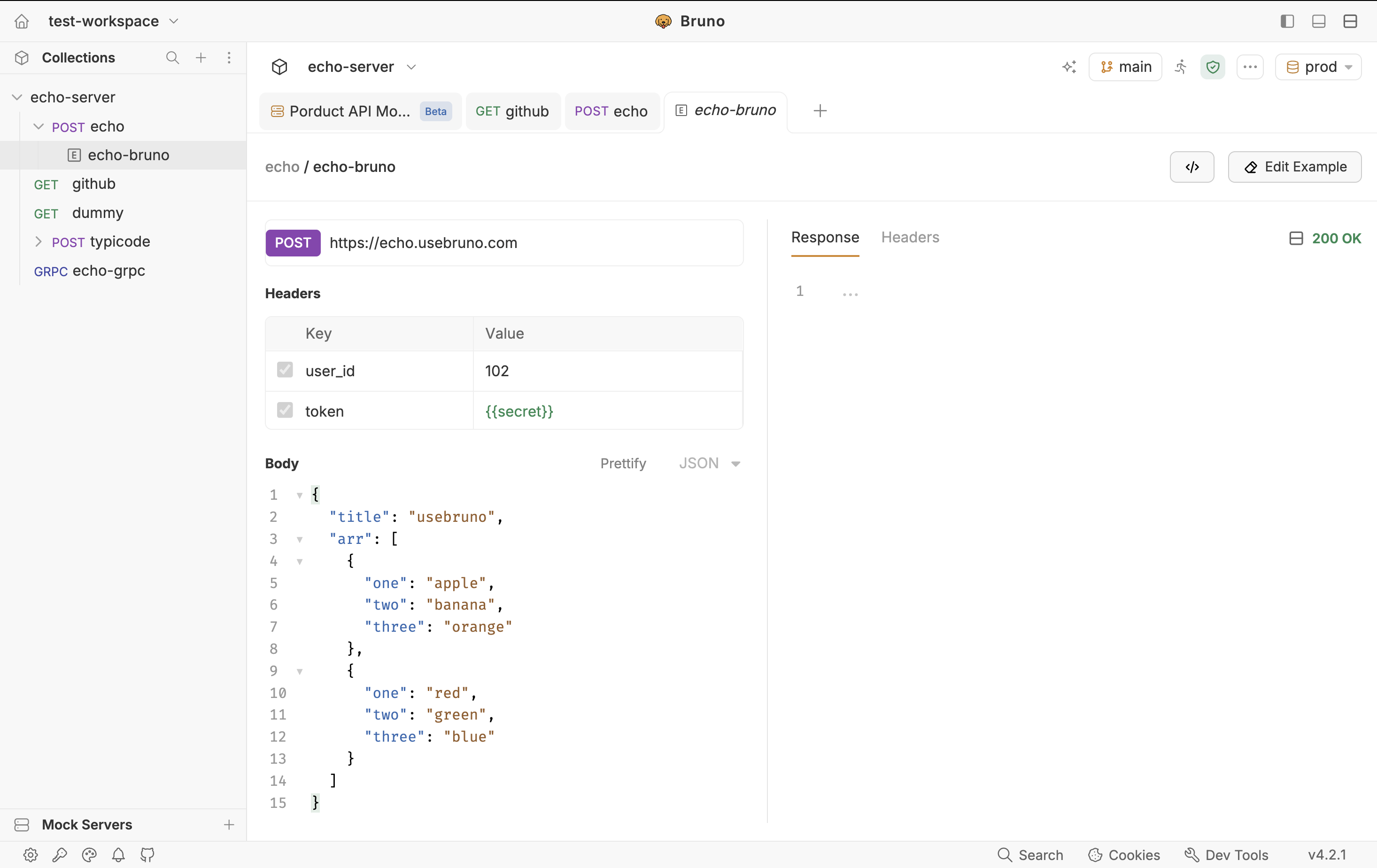This screenshot has width=1377, height=868.
Task: Open Collections three-dot menu
Action: (229, 57)
